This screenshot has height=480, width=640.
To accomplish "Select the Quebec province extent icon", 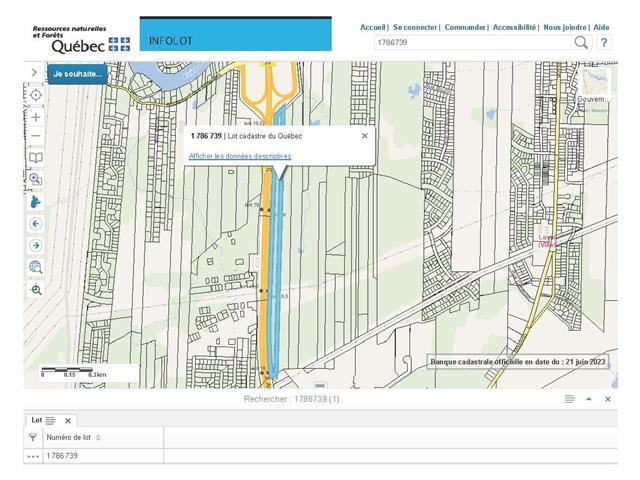I will [36, 201].
